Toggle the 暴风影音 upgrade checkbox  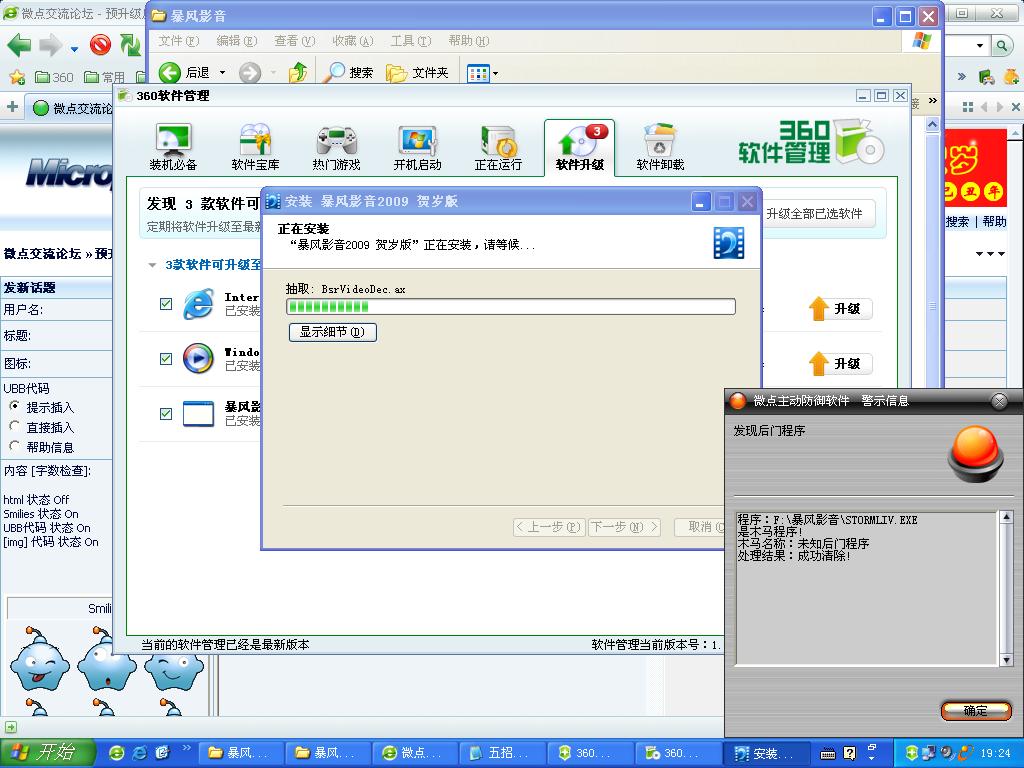pos(166,414)
